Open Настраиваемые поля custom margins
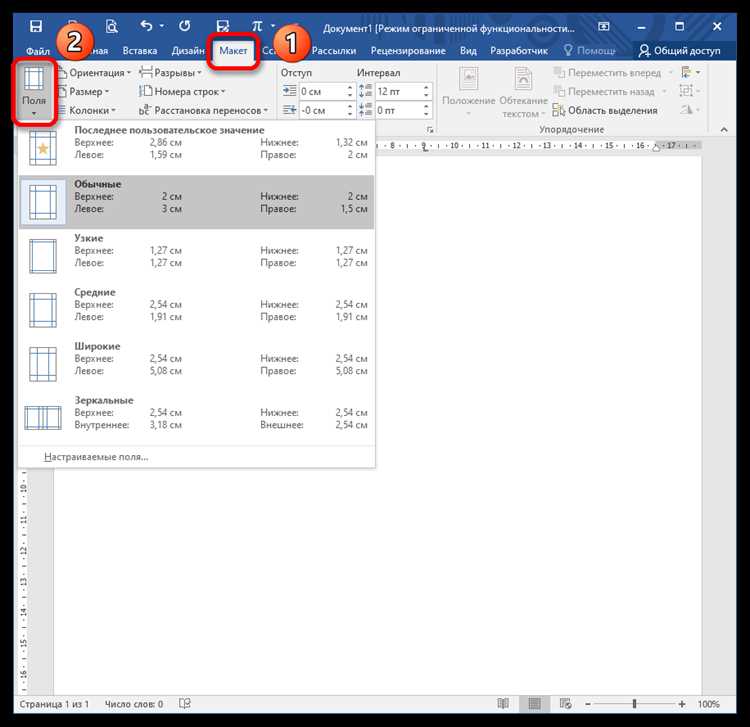Image resolution: width=750 pixels, height=727 pixels. [197, 457]
